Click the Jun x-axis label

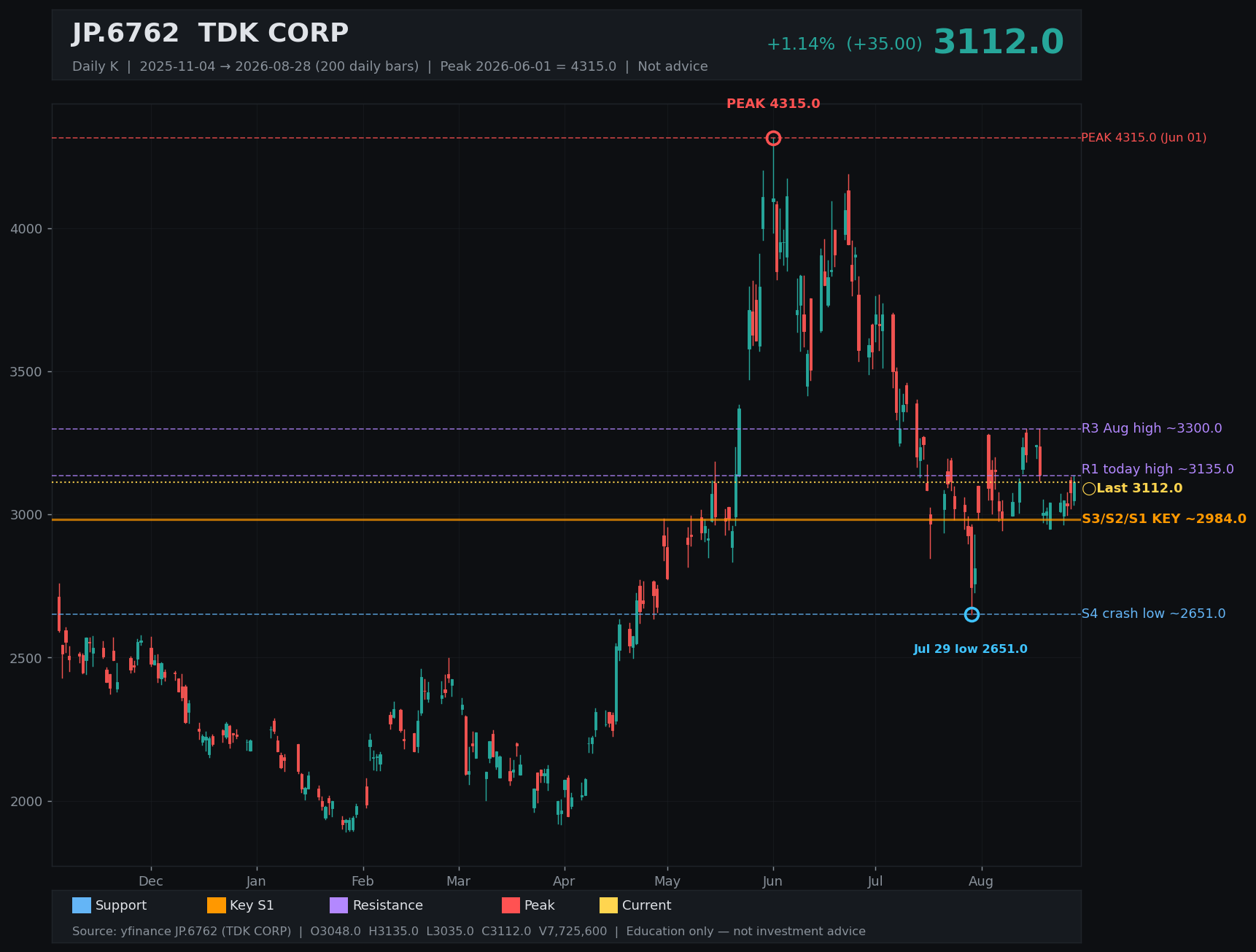[773, 881]
